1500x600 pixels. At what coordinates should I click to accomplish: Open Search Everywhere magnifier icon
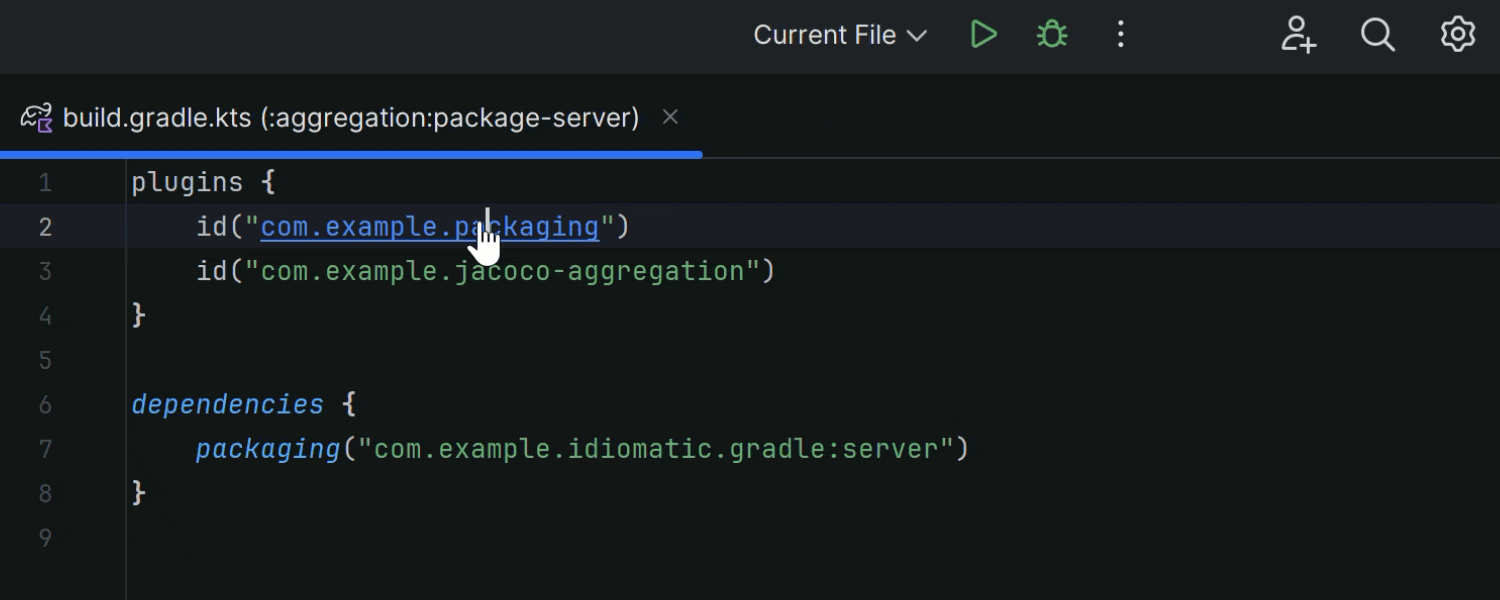pos(1377,35)
